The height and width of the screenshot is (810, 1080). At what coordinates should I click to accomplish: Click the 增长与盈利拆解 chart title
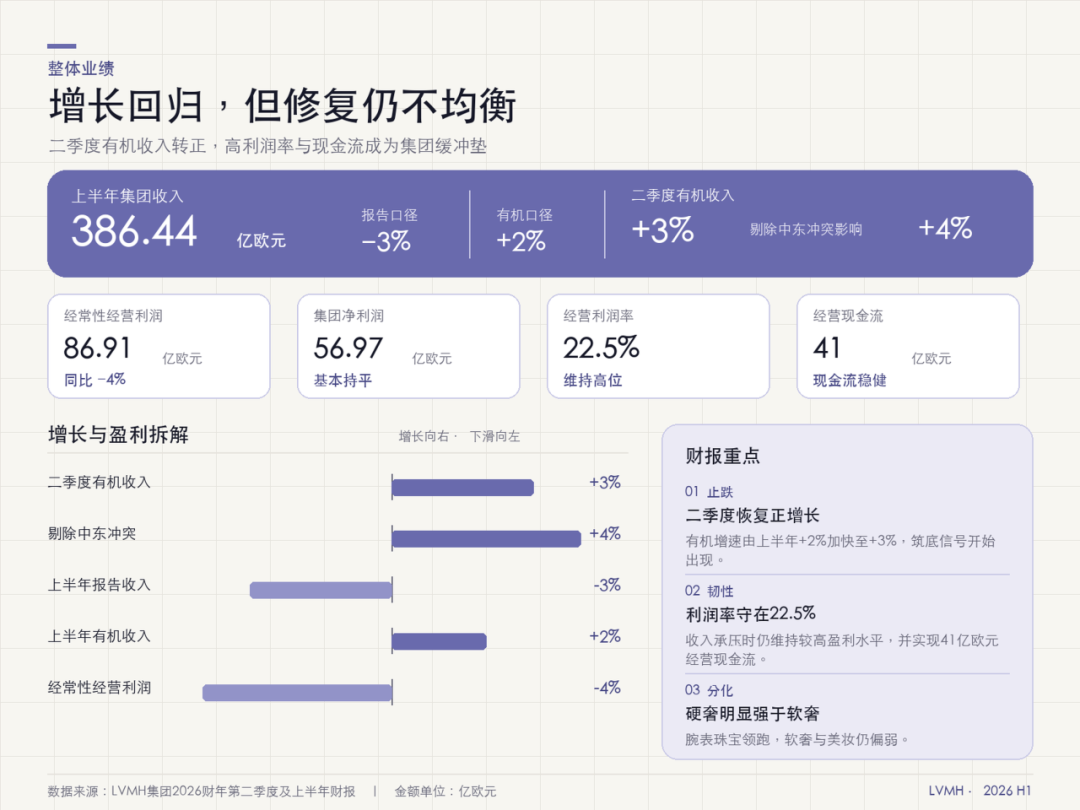[118, 435]
